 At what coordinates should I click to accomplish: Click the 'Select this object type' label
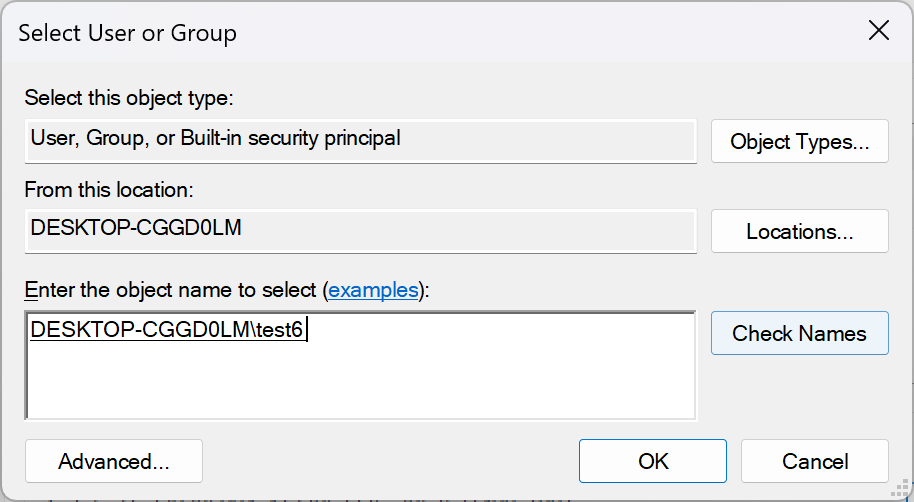pyautogui.click(x=128, y=98)
